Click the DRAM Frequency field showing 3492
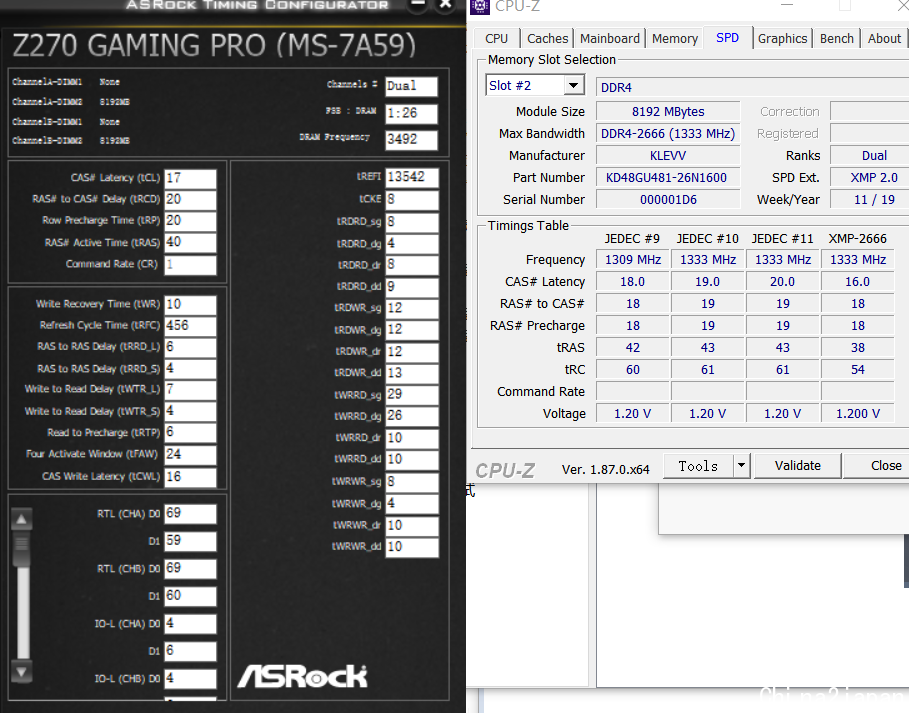Viewport: 909px width, 713px height. click(412, 140)
